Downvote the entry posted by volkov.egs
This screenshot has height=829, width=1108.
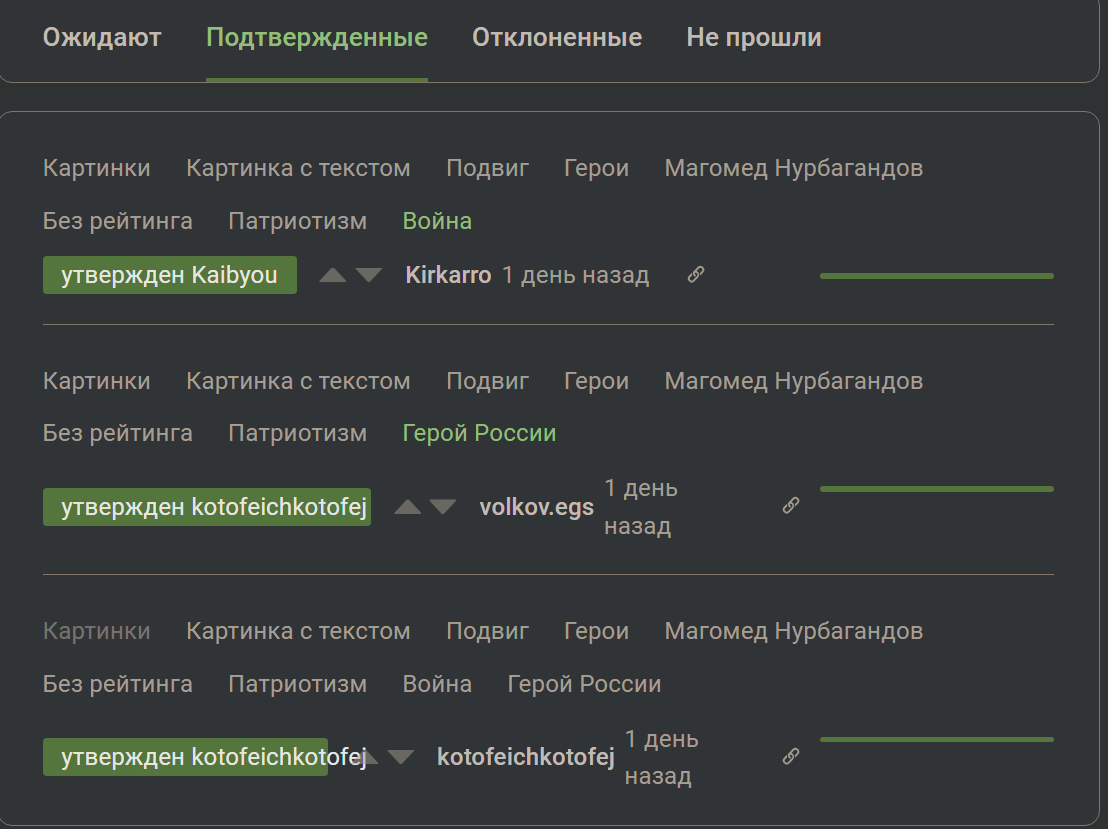(443, 507)
